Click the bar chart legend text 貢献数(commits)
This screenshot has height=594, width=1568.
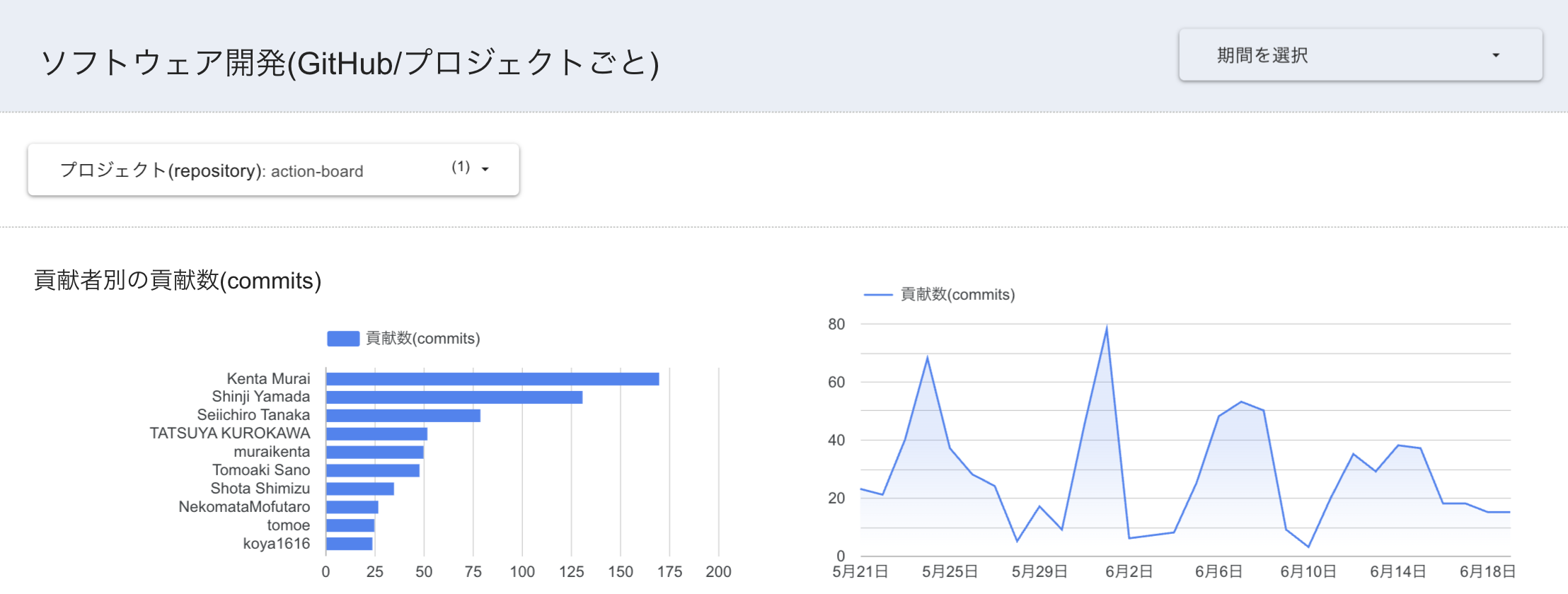423,339
